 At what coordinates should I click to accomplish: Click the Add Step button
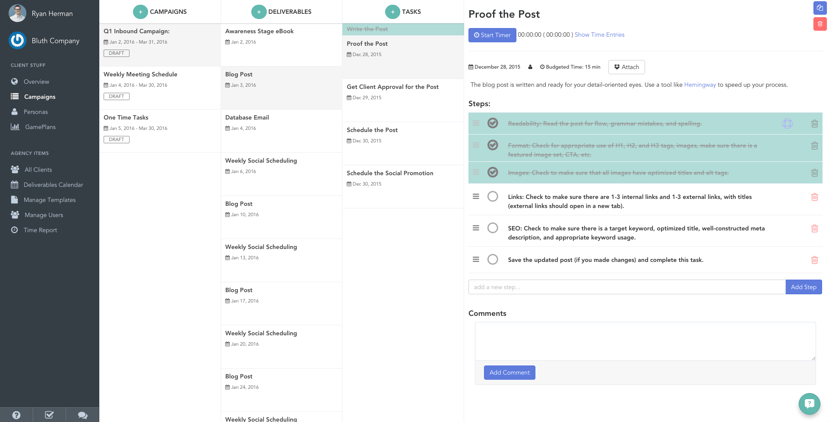[804, 287]
